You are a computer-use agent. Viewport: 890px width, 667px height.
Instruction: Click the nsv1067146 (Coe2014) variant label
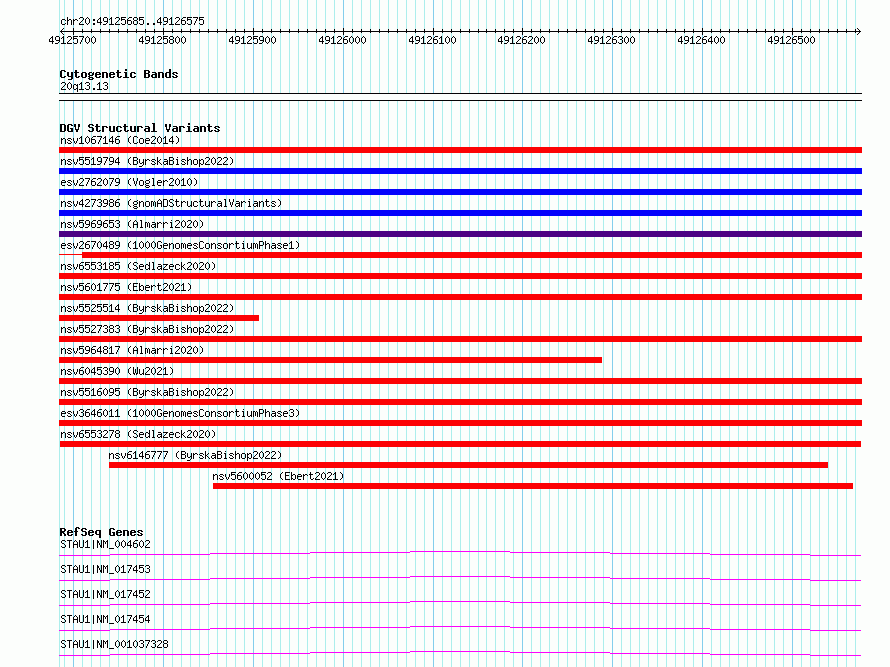click(120, 140)
